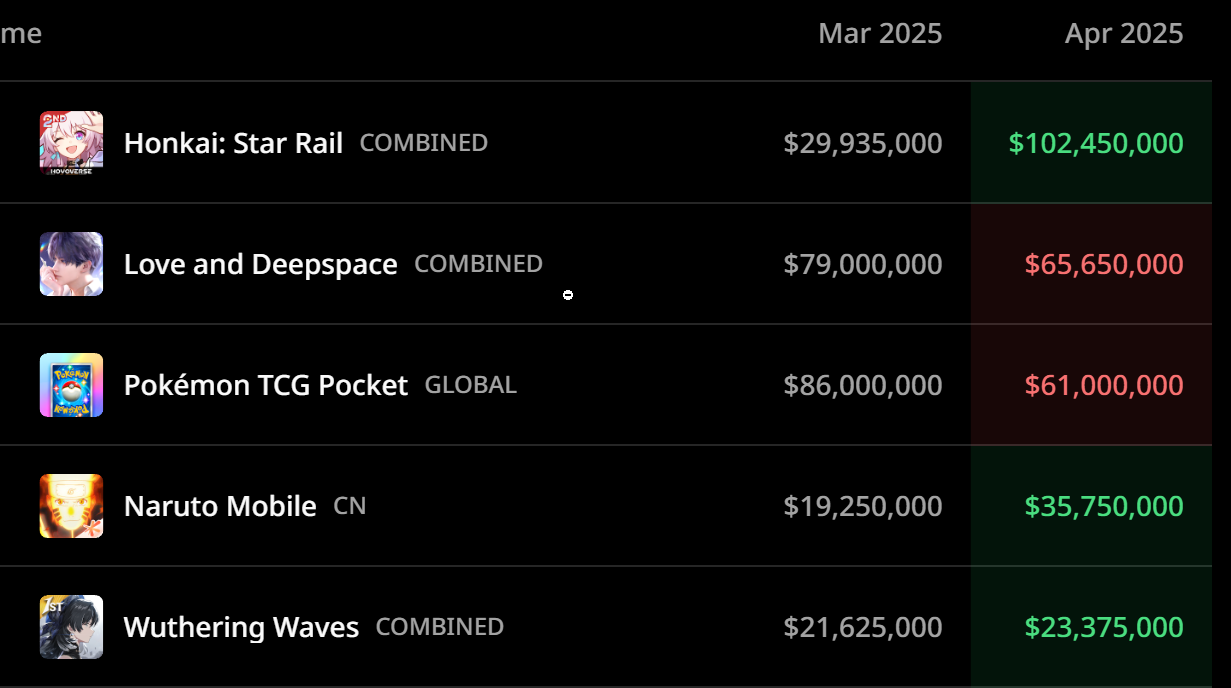1231x688 pixels.
Task: Open the Honkai: Star Rail title link
Action: pyautogui.click(x=233, y=143)
